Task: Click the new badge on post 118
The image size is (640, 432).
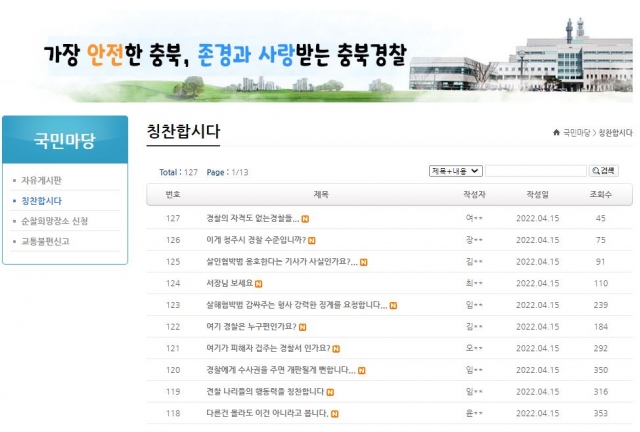Action: coord(335,414)
